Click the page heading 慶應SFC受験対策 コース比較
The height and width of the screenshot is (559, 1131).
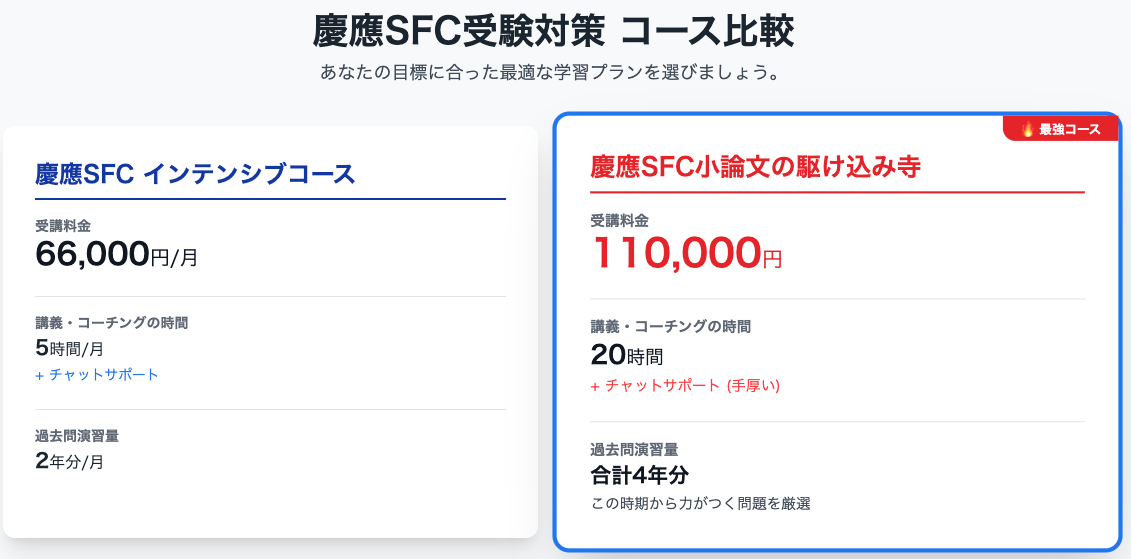[x=554, y=32]
